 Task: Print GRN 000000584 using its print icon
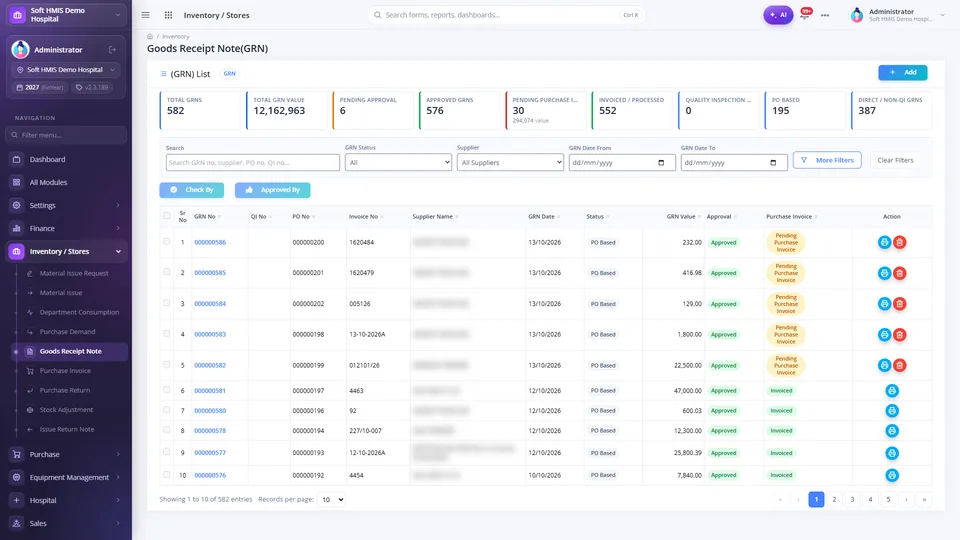(884, 304)
